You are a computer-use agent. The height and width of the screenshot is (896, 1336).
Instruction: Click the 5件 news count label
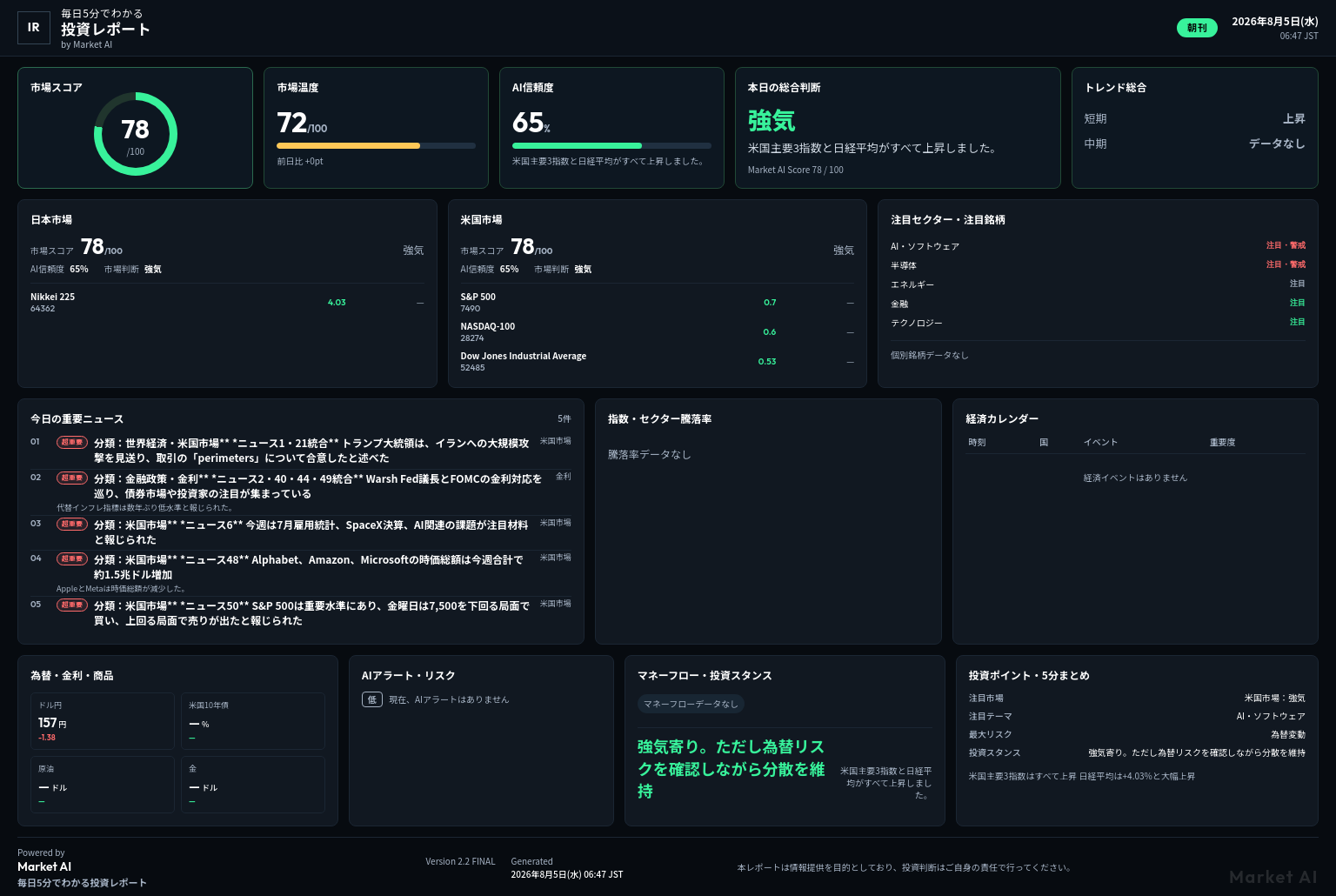(x=564, y=419)
